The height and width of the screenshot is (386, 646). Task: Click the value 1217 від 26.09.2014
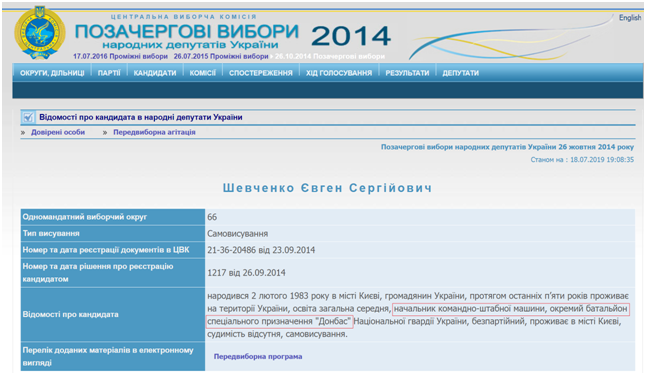[x=246, y=273]
